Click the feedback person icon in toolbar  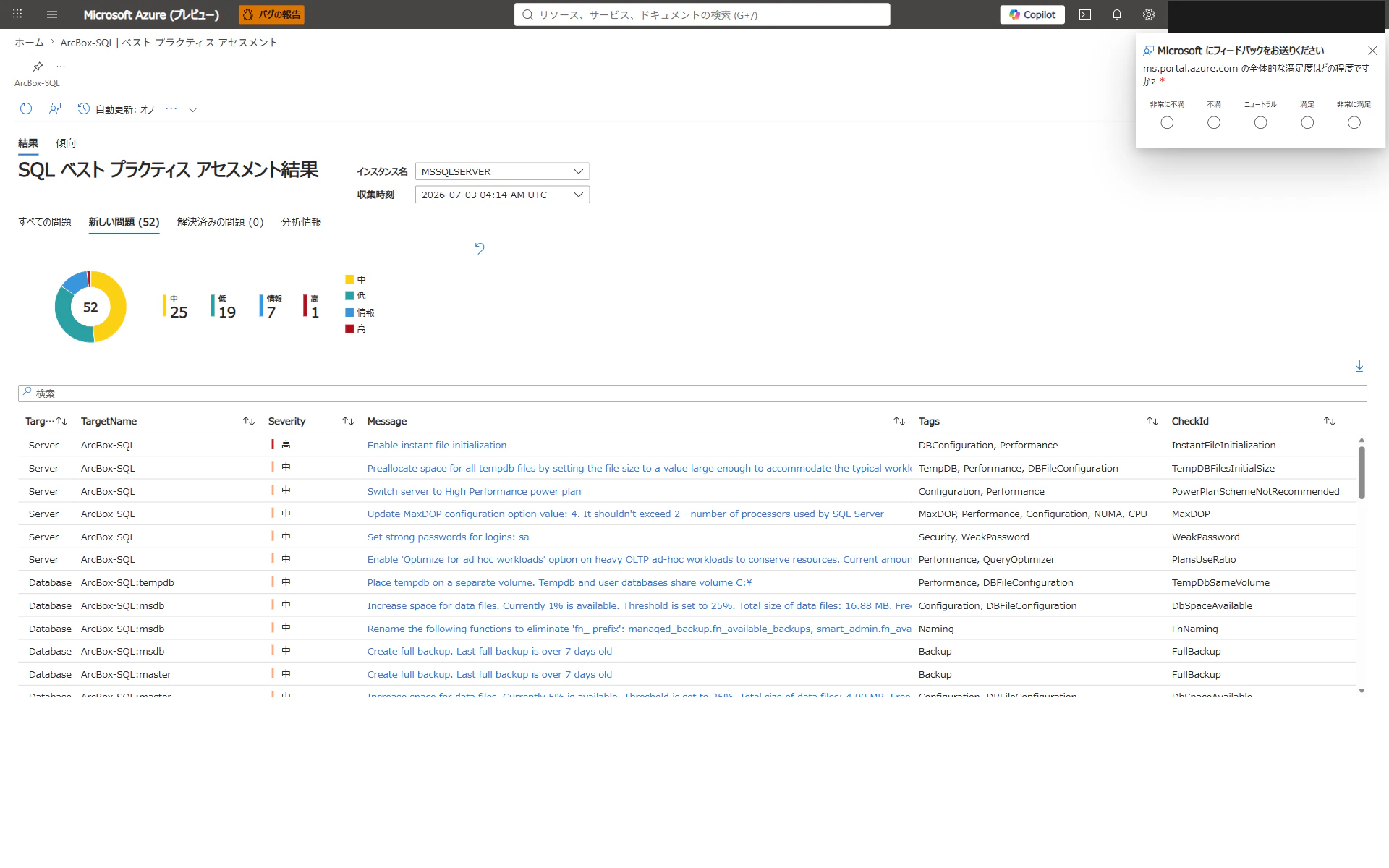(55, 109)
